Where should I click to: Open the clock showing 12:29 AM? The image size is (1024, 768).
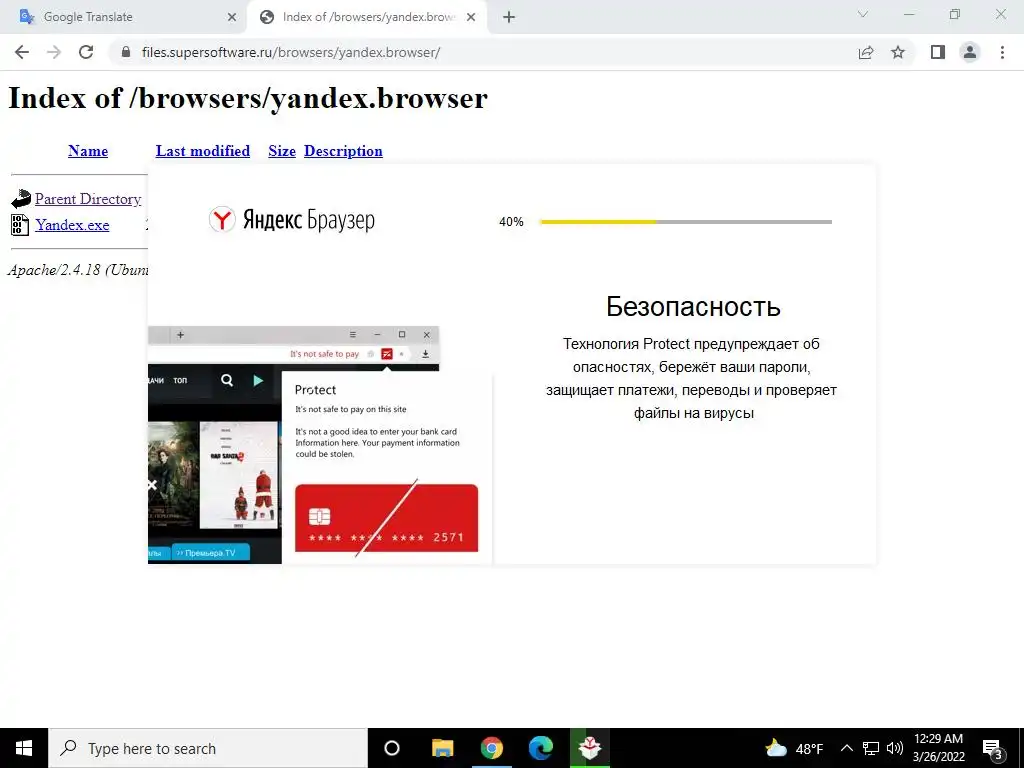click(x=938, y=748)
